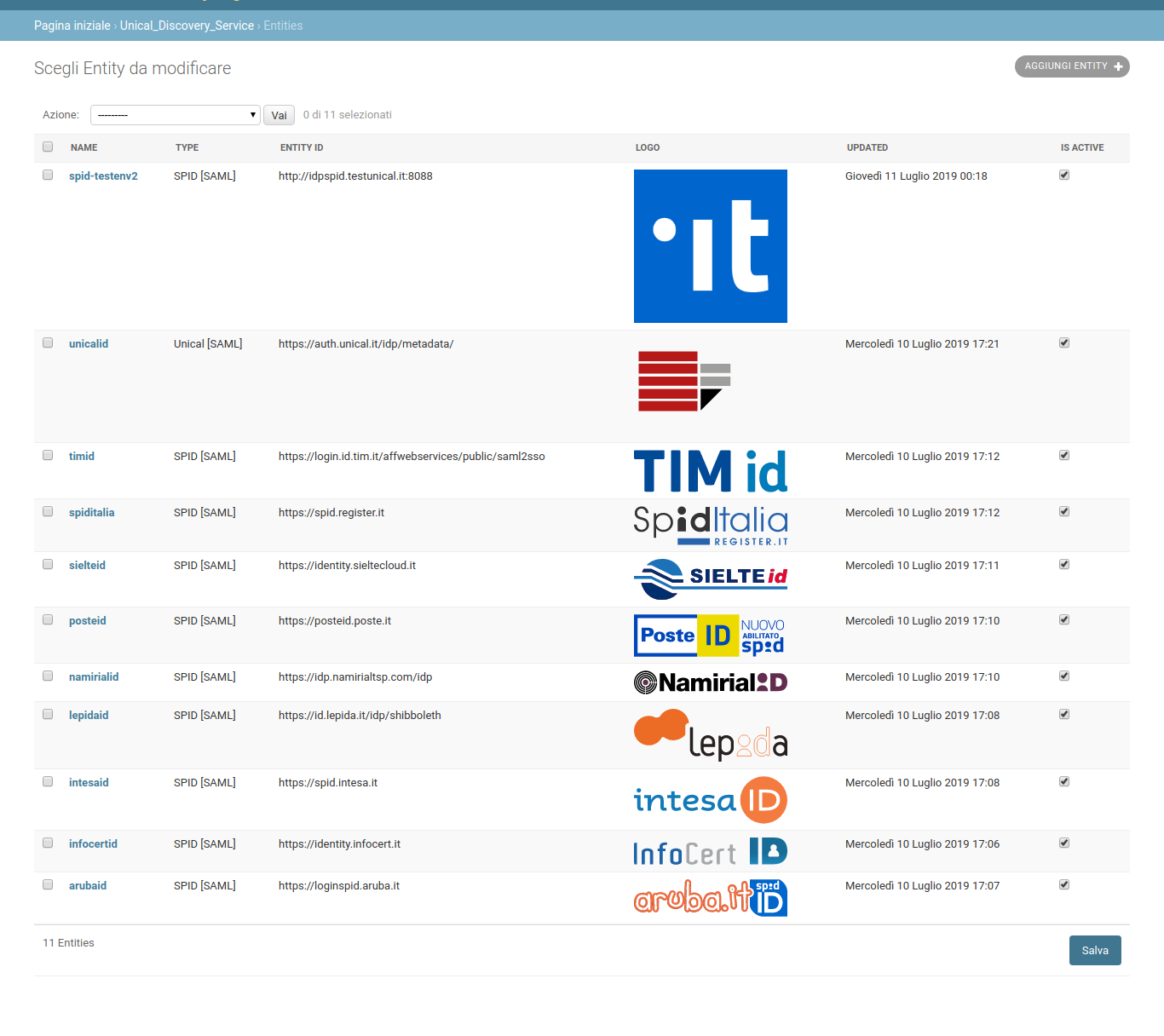
Task: Open the posteid entity link
Action: click(88, 621)
